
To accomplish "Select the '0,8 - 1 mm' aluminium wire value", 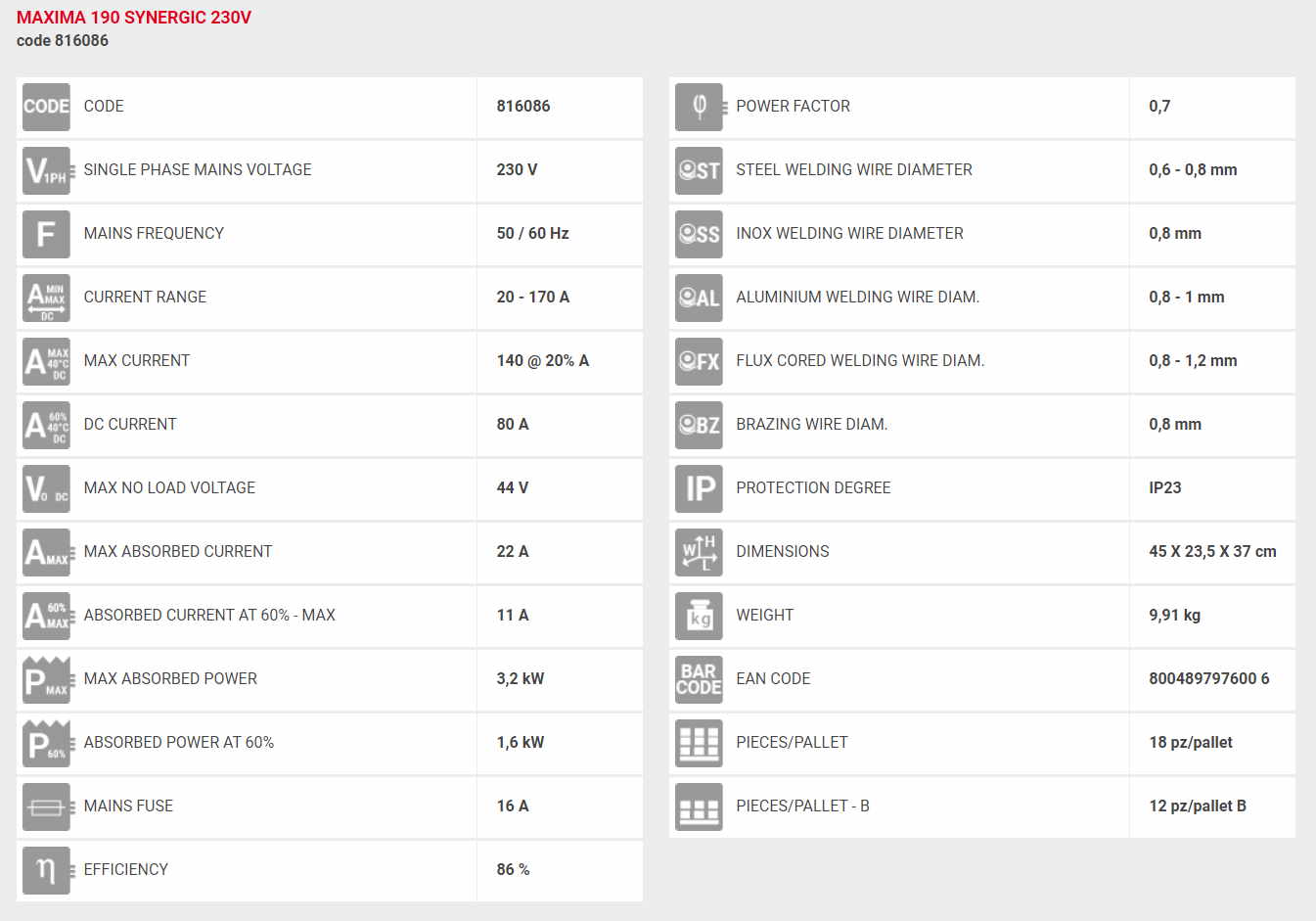I will pyautogui.click(x=1186, y=298).
